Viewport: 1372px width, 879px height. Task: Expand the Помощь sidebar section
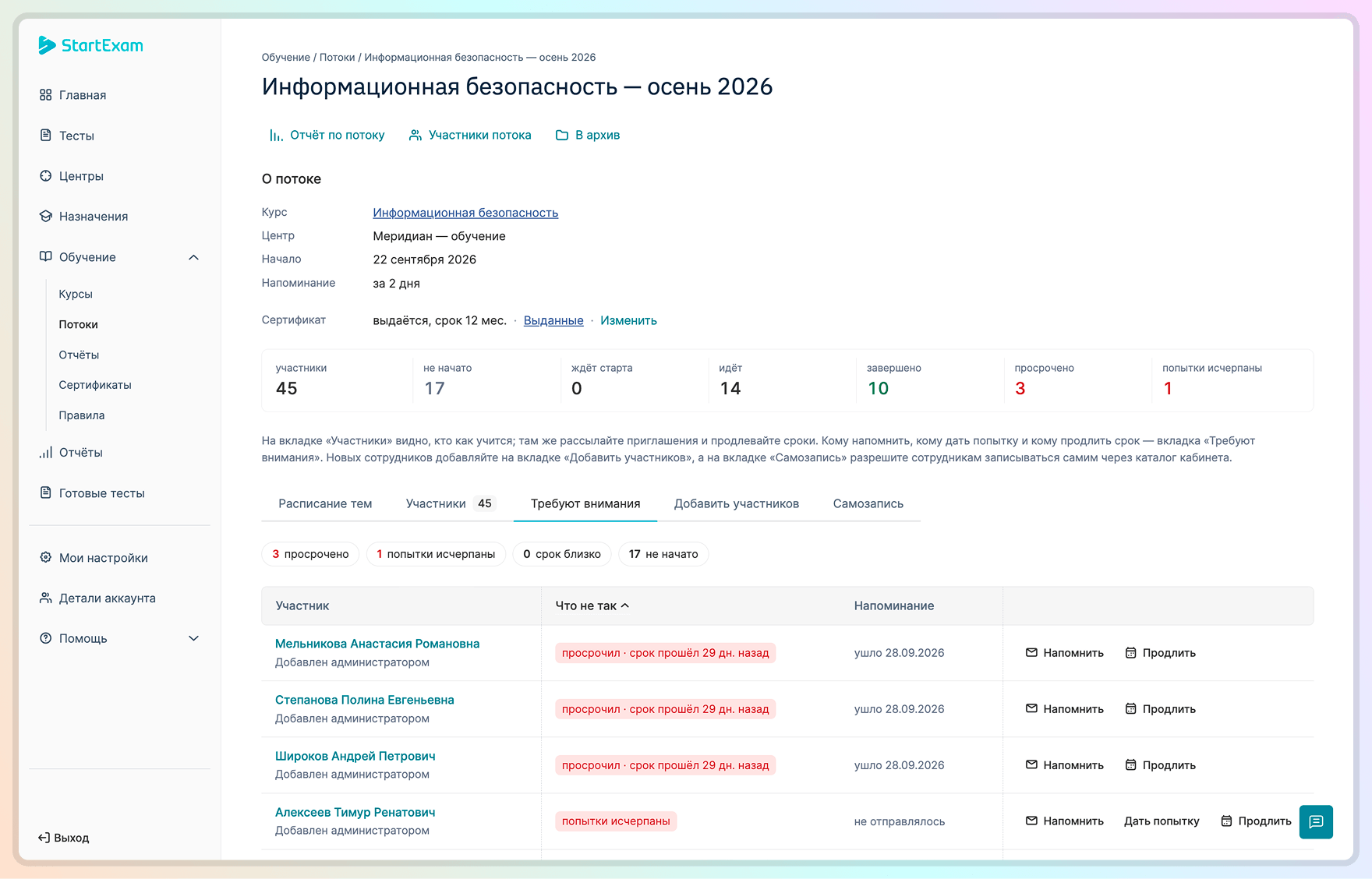tap(194, 638)
